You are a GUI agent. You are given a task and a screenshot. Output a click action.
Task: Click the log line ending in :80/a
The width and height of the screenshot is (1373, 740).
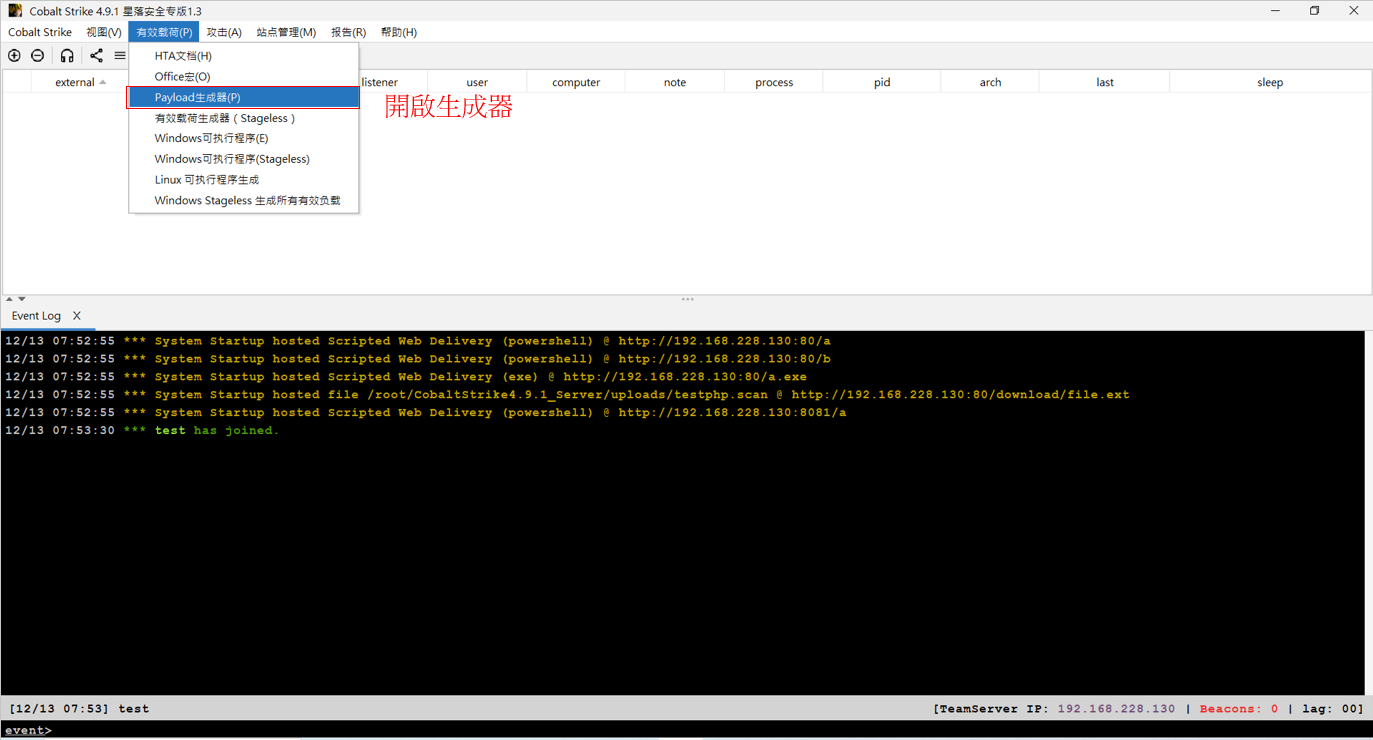click(418, 341)
